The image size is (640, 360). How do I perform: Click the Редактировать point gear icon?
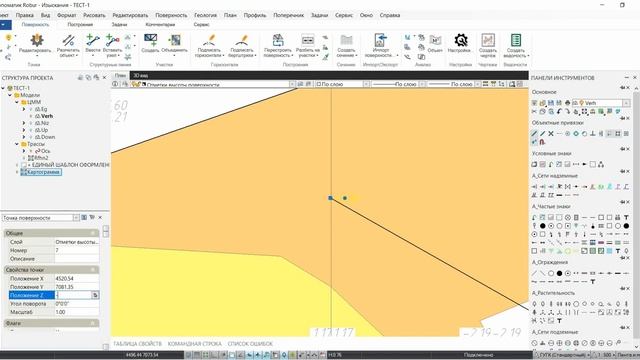[x=37, y=40]
